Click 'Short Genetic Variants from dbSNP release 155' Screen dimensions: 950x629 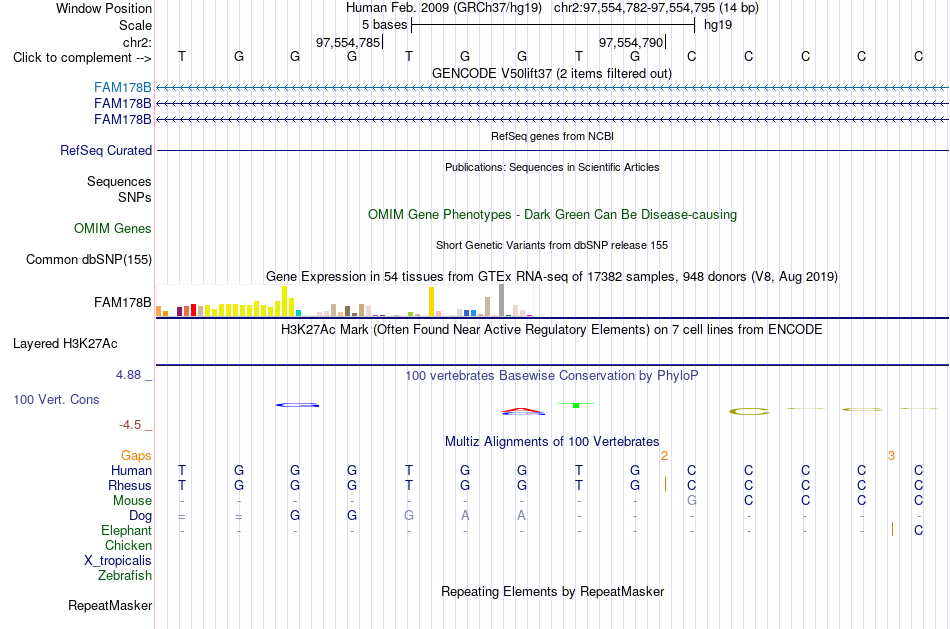click(552, 245)
